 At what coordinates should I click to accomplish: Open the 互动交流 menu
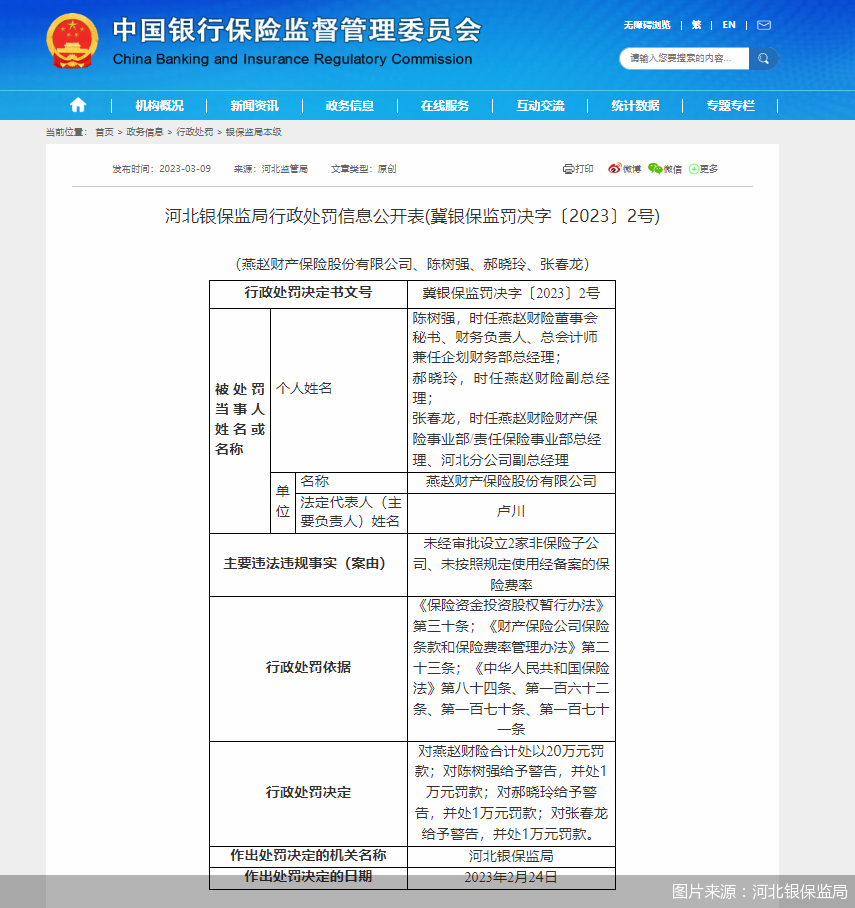540,105
